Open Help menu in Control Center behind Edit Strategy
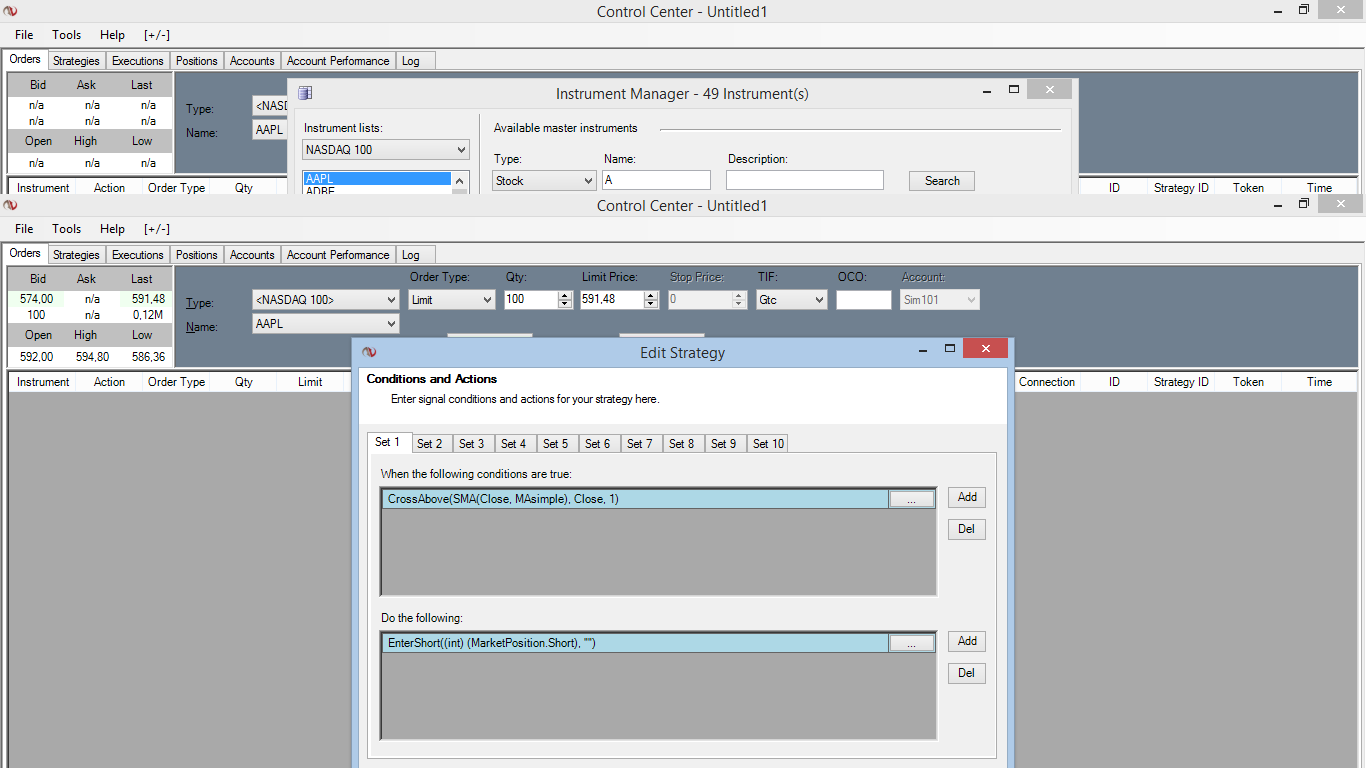The width and height of the screenshot is (1366, 768). tap(113, 229)
